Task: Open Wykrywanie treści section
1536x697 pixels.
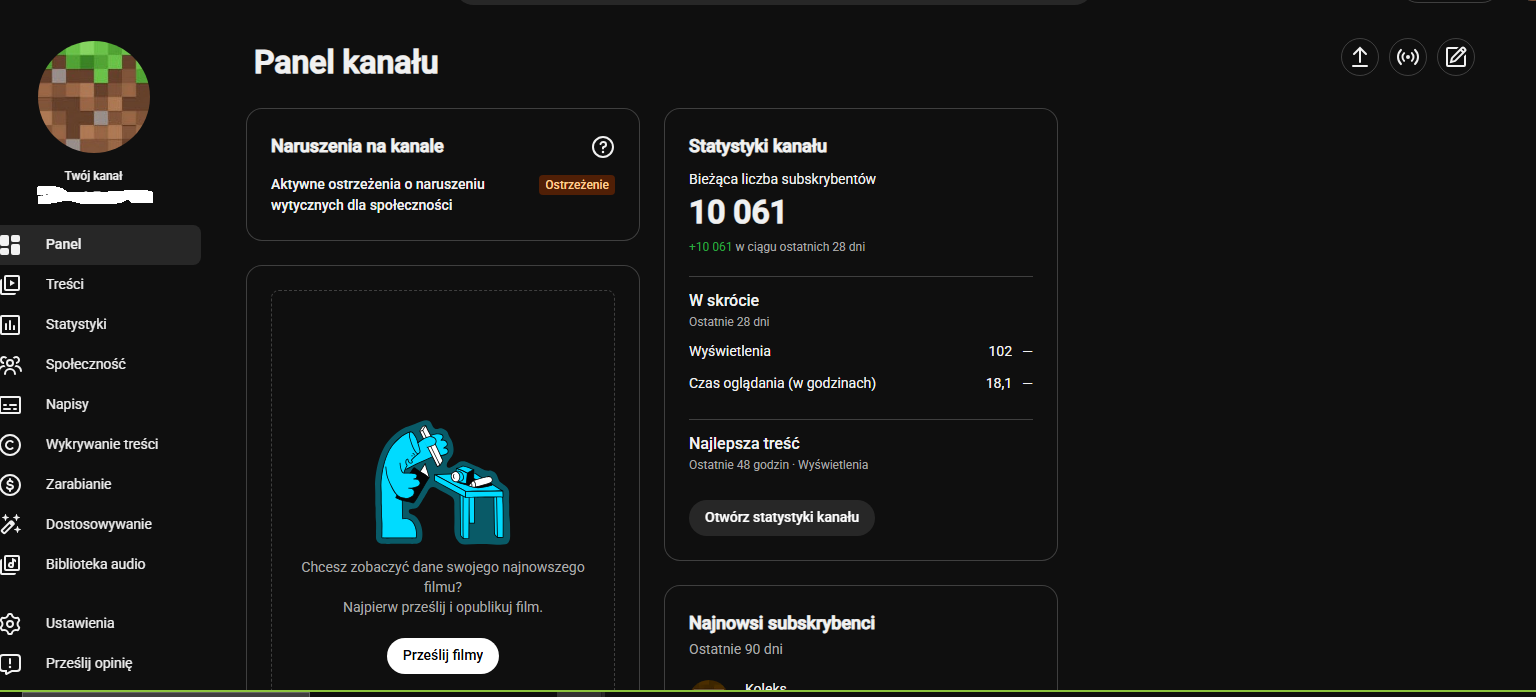Action: (100, 444)
